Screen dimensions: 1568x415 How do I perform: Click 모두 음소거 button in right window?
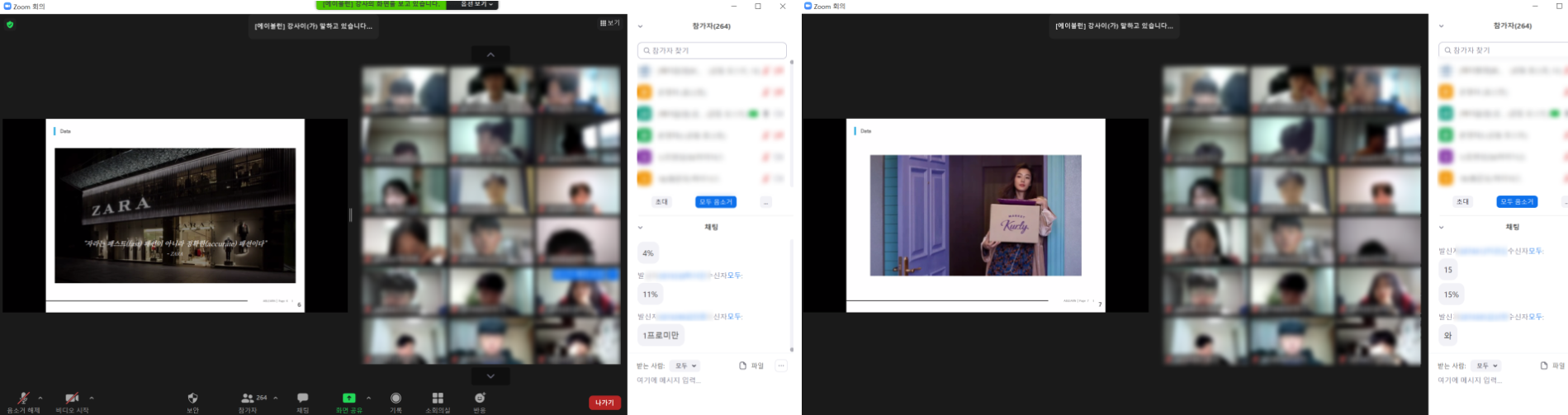point(1517,201)
